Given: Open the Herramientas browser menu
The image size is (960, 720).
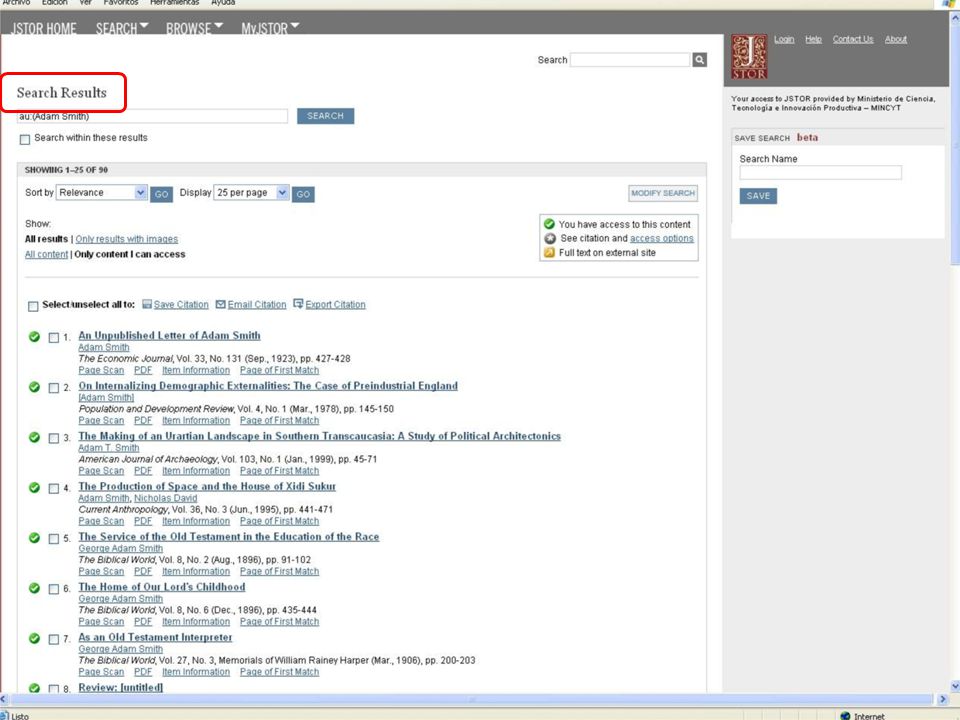Looking at the screenshot, I should click(x=174, y=2).
